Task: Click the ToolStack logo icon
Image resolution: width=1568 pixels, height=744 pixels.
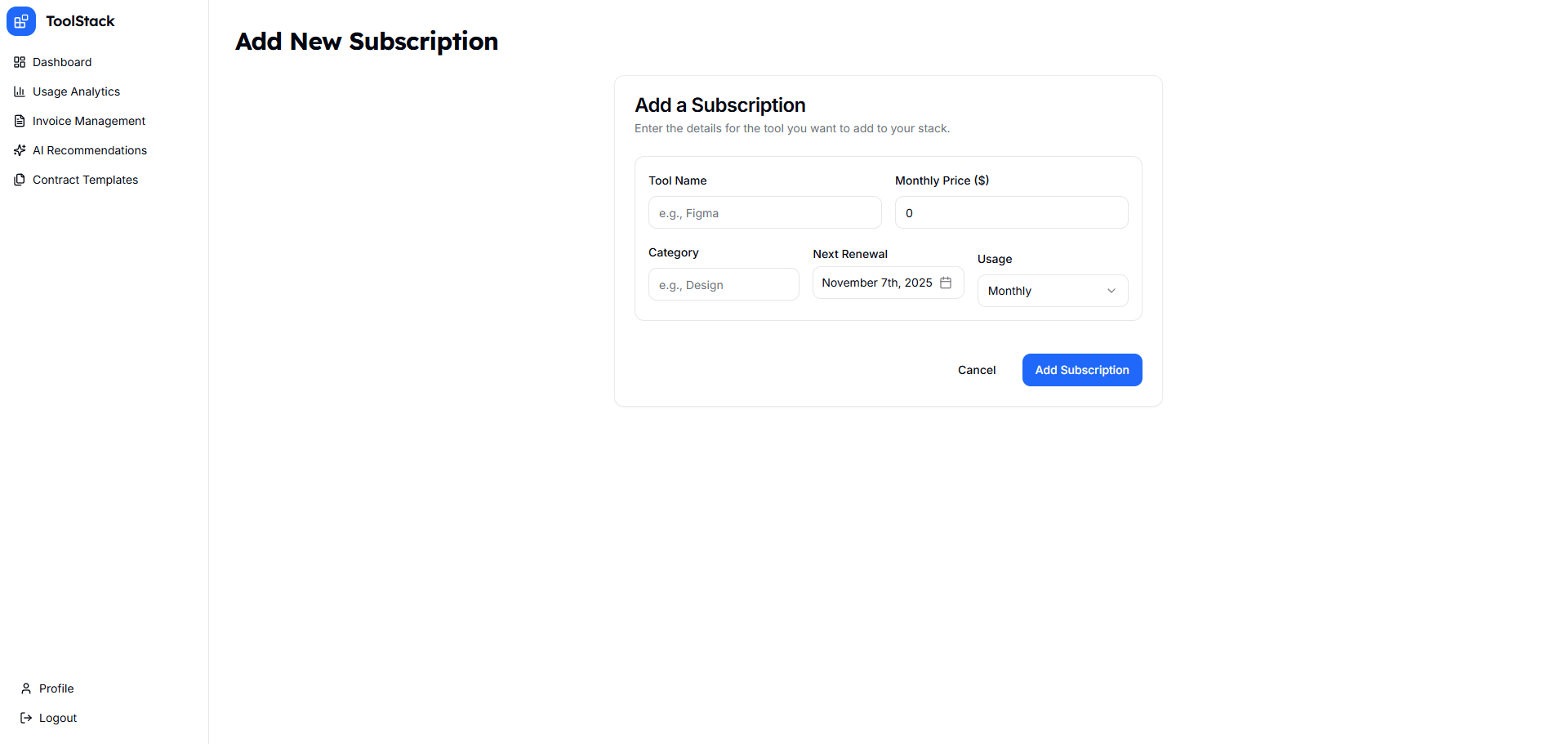Action: click(x=21, y=21)
